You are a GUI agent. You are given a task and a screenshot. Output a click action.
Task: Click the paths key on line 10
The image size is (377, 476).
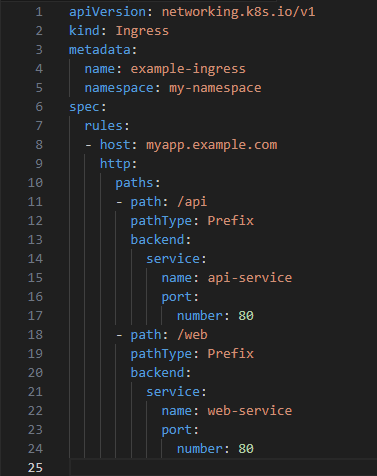[x=134, y=183]
